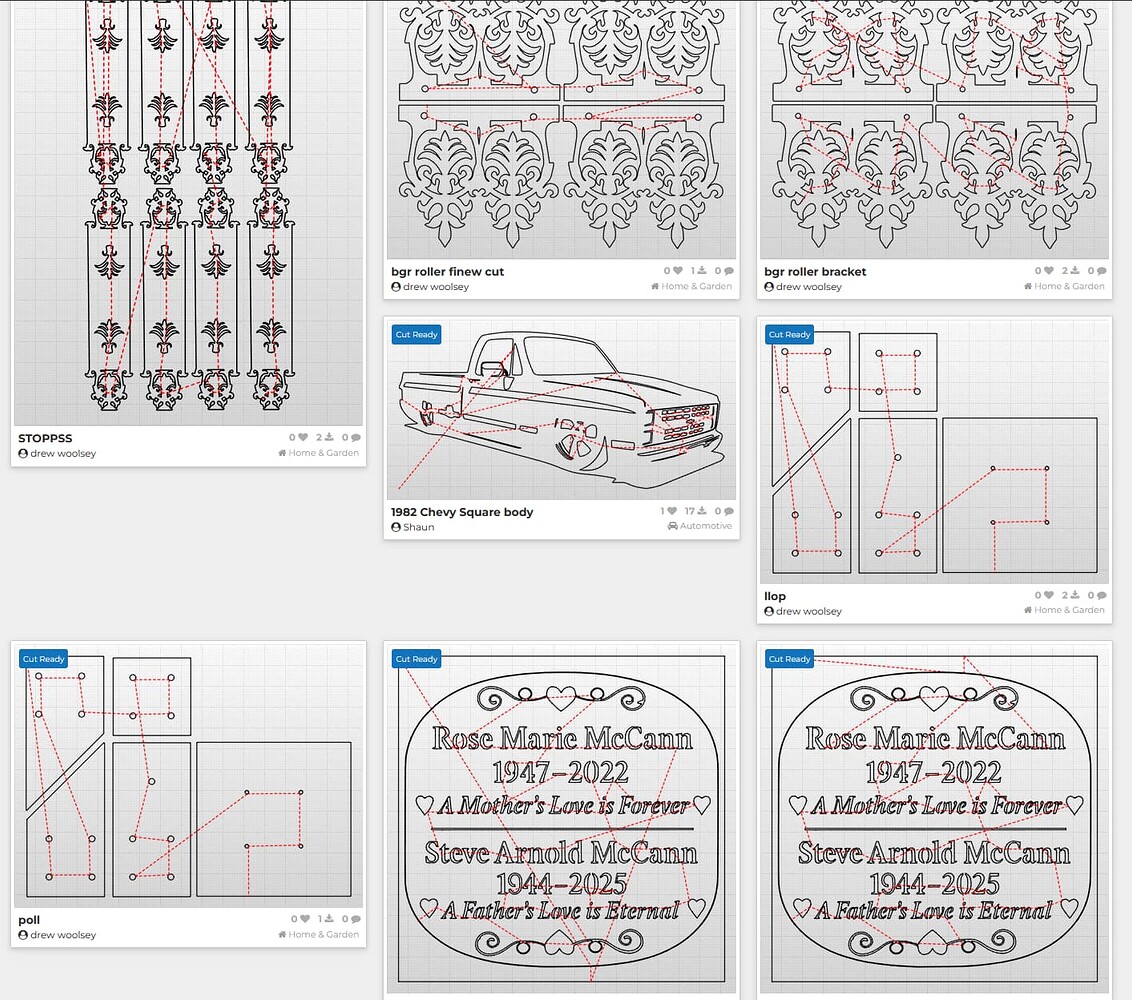This screenshot has width=1132, height=1000.
Task: Click the user icon next to drew woolsey on STOPPSS
Action: tap(22, 453)
